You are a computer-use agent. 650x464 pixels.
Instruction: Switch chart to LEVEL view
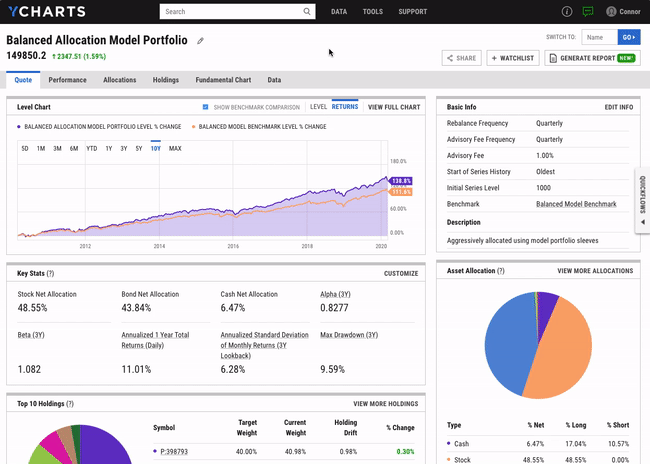pos(318,107)
